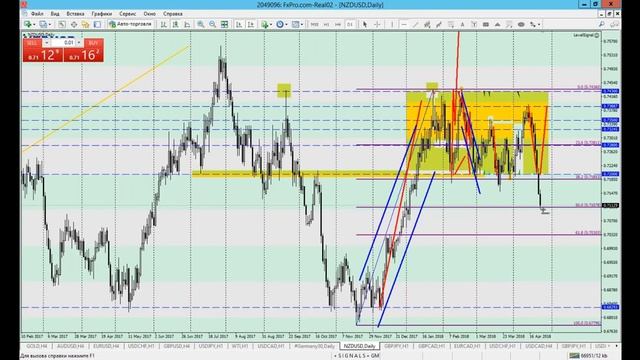Open the chat bubbles icon
The height and width of the screenshot is (360, 640).
[615, 24]
